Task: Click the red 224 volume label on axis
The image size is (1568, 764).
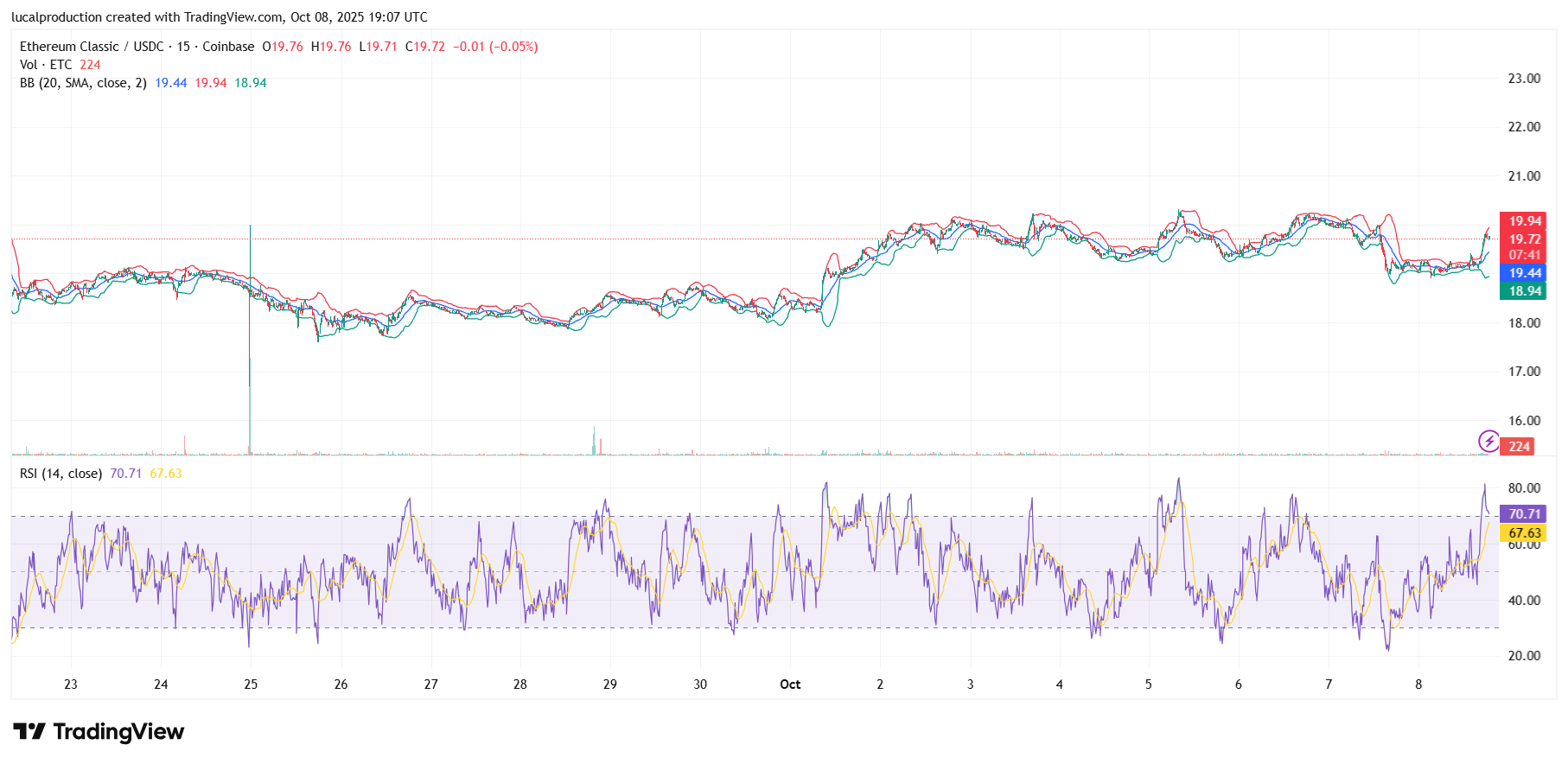Action: 1520,447
